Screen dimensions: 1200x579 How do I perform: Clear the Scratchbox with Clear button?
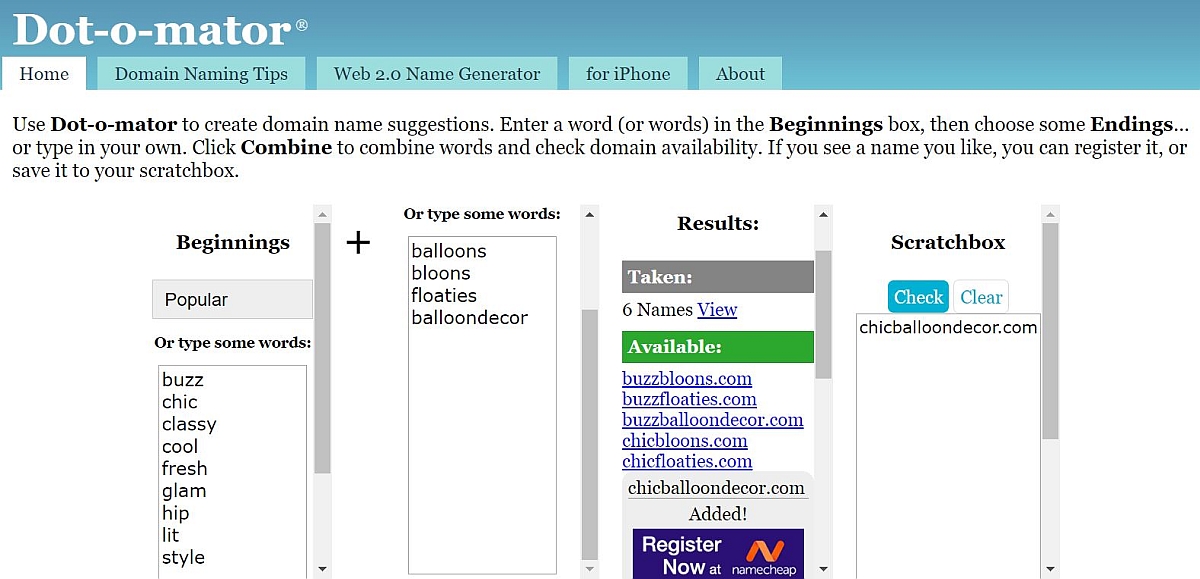click(x=981, y=297)
